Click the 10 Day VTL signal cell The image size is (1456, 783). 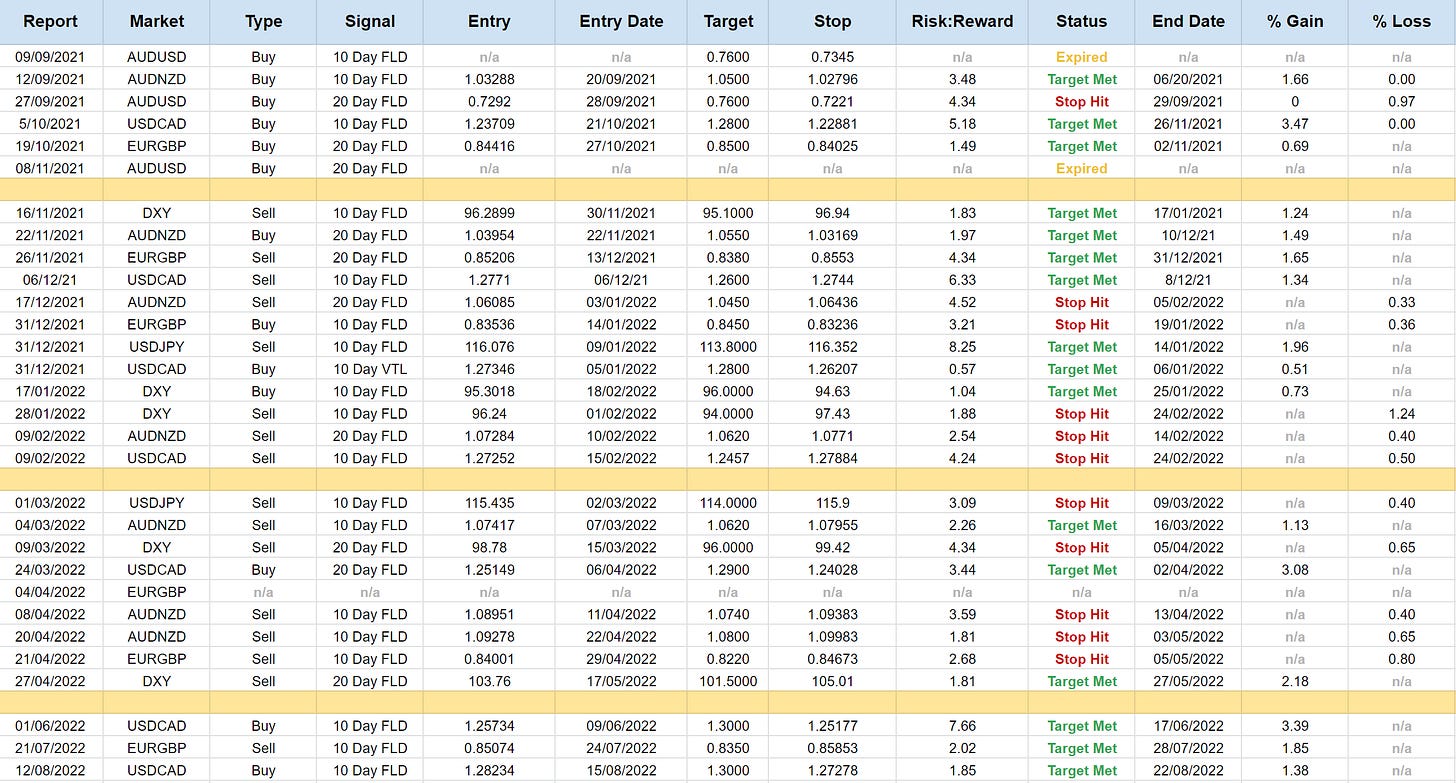point(370,369)
